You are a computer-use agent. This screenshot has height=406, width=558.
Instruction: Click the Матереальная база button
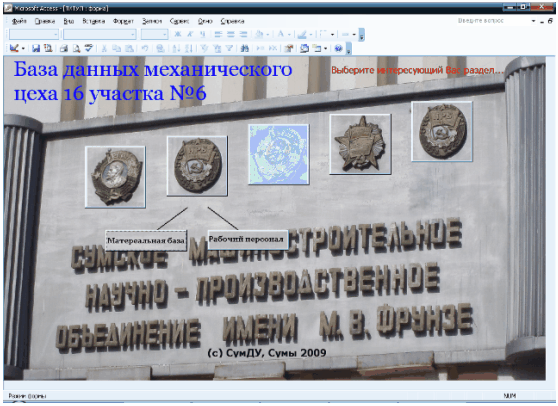pos(146,241)
